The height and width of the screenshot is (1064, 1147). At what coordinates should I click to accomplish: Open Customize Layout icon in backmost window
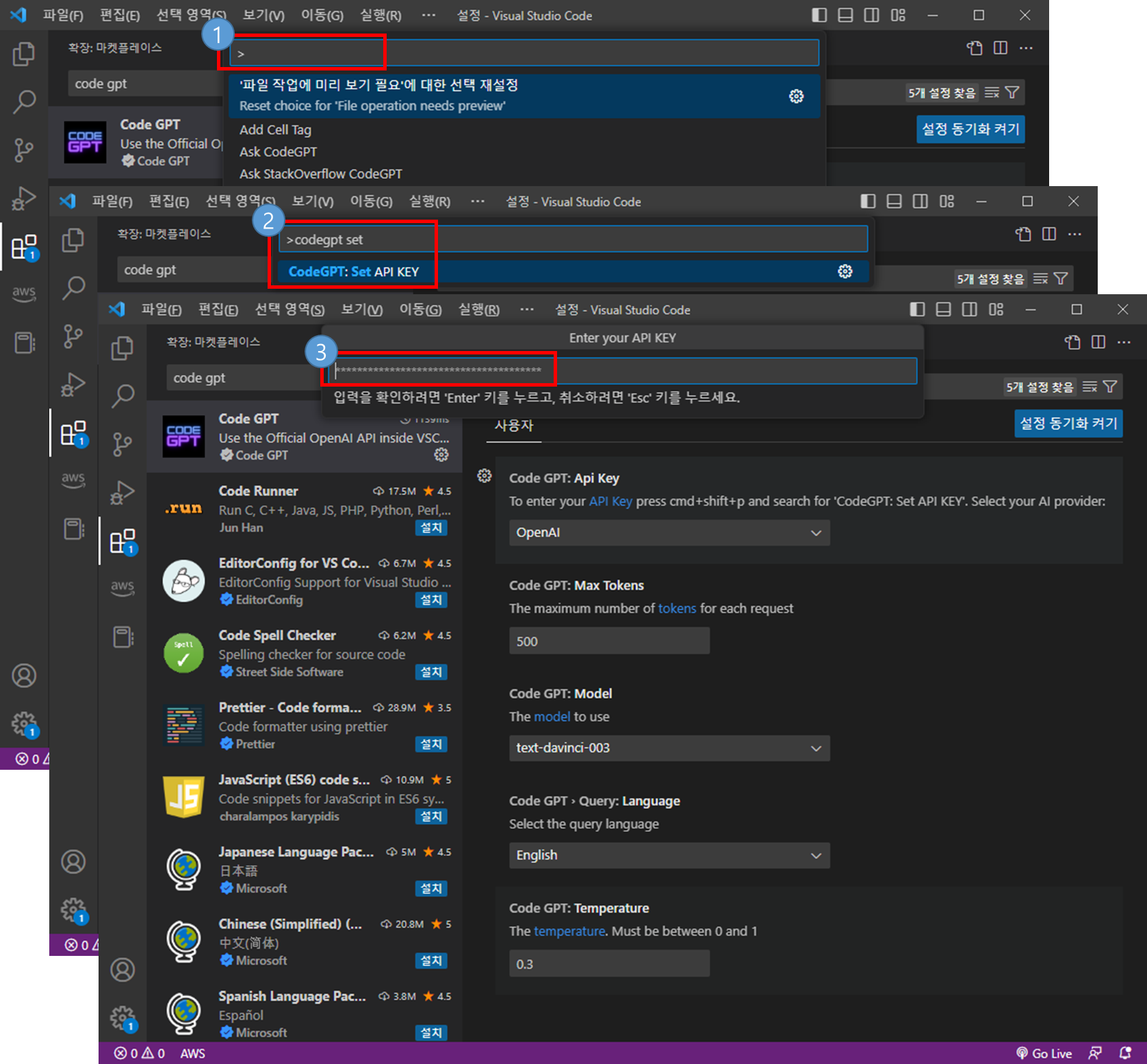[898, 15]
